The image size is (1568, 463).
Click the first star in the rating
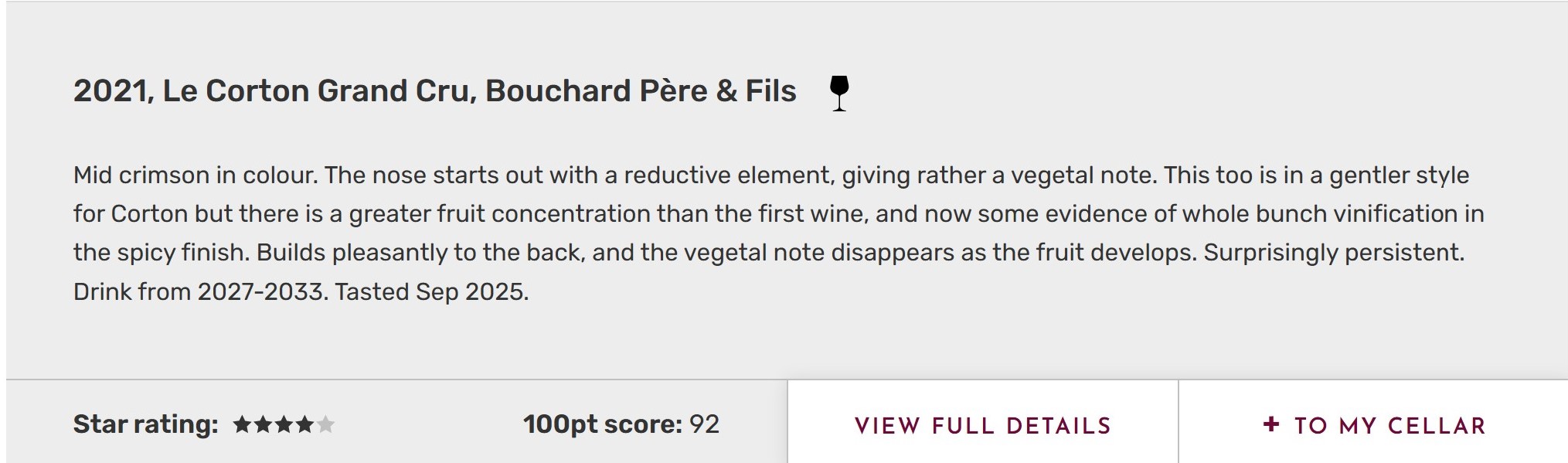click(243, 424)
